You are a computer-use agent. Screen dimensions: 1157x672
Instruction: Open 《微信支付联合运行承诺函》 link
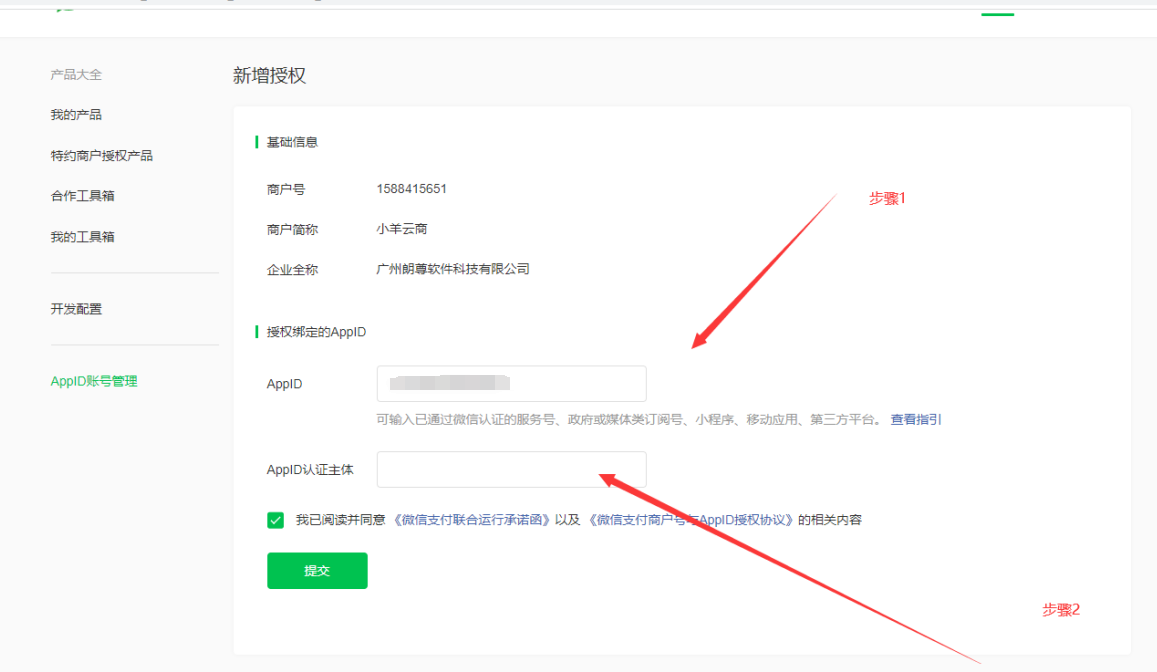pos(470,520)
